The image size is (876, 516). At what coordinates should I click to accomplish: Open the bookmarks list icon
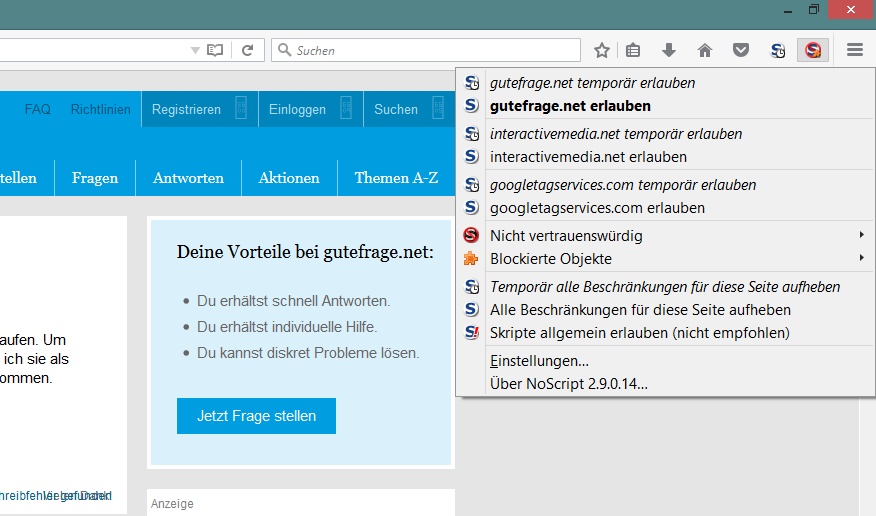pyautogui.click(x=633, y=50)
